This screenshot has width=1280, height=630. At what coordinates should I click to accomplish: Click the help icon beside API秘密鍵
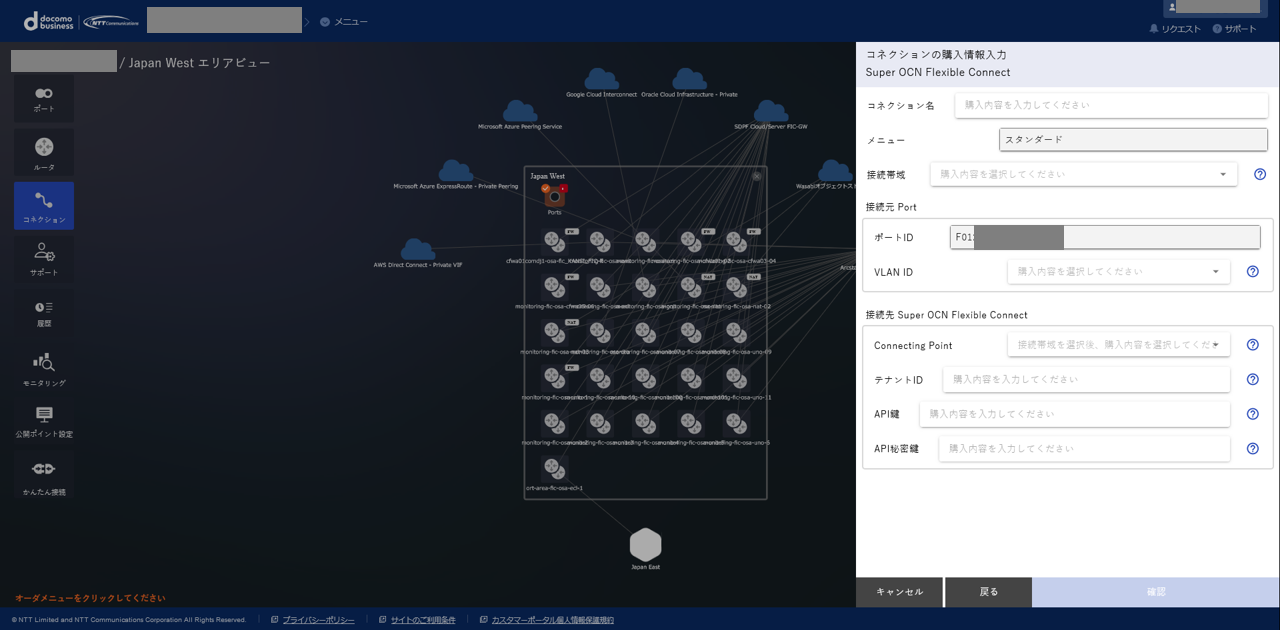coord(1252,449)
